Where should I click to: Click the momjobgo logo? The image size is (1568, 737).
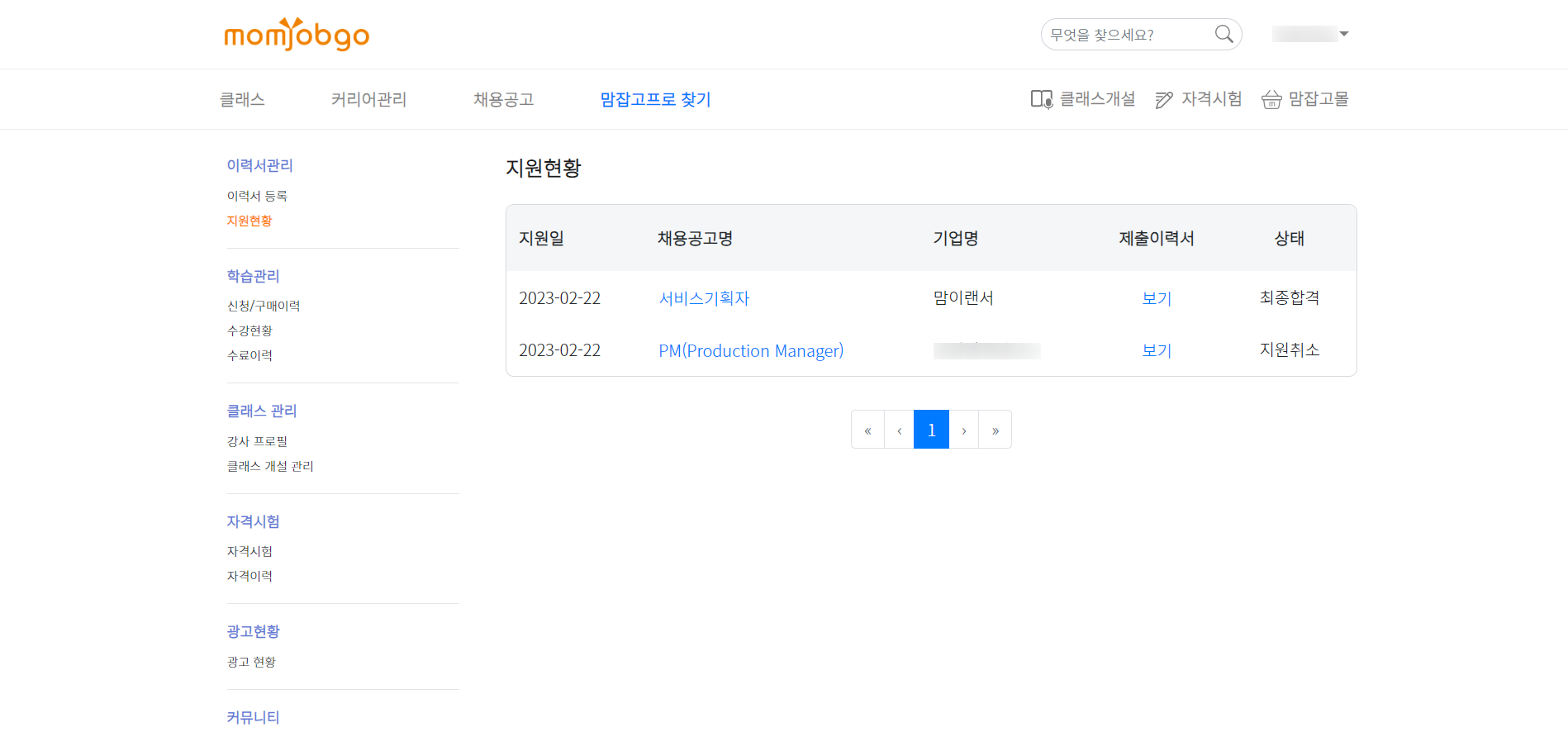click(x=297, y=35)
